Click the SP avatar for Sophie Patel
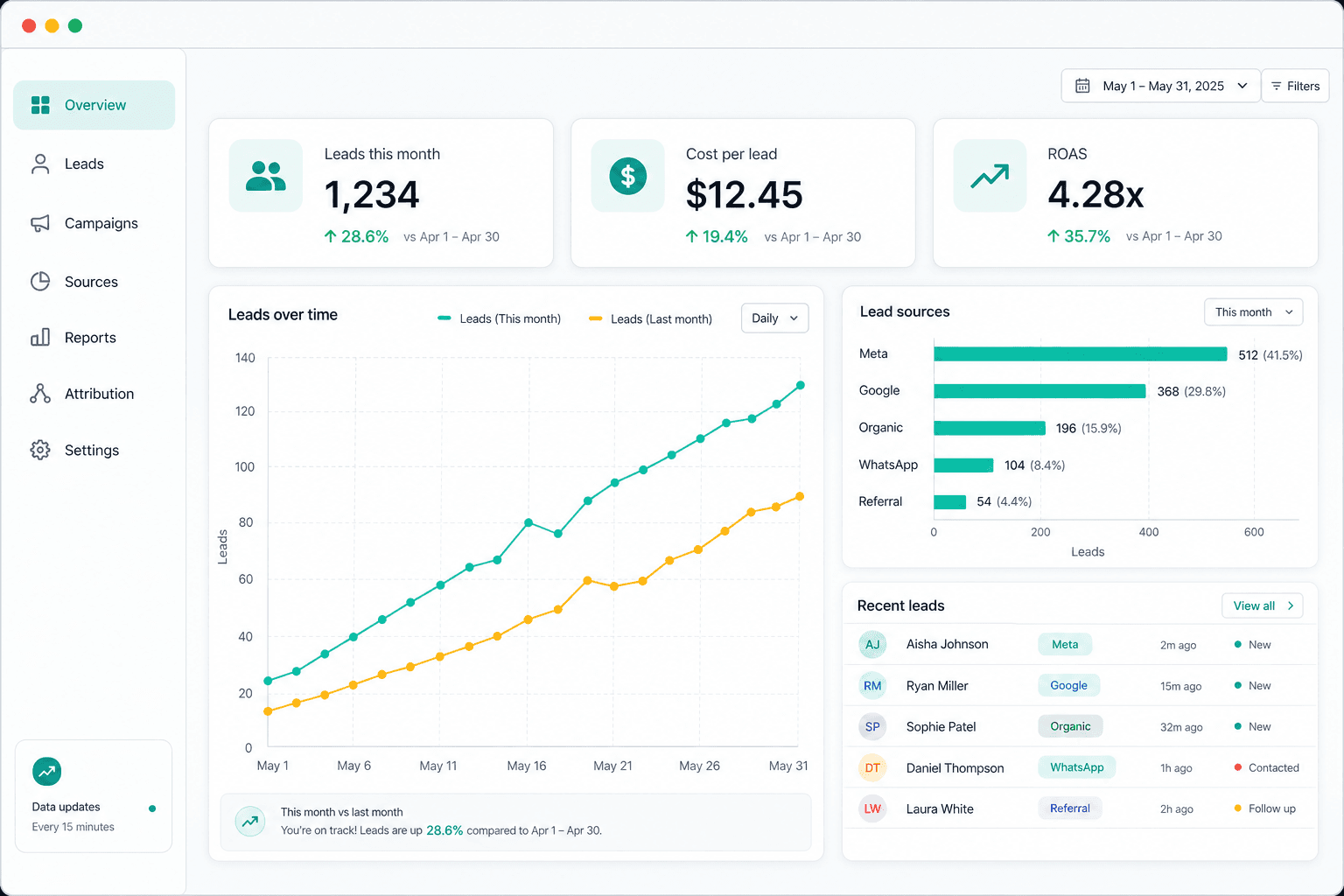This screenshot has width=1344, height=896. pos(872,727)
